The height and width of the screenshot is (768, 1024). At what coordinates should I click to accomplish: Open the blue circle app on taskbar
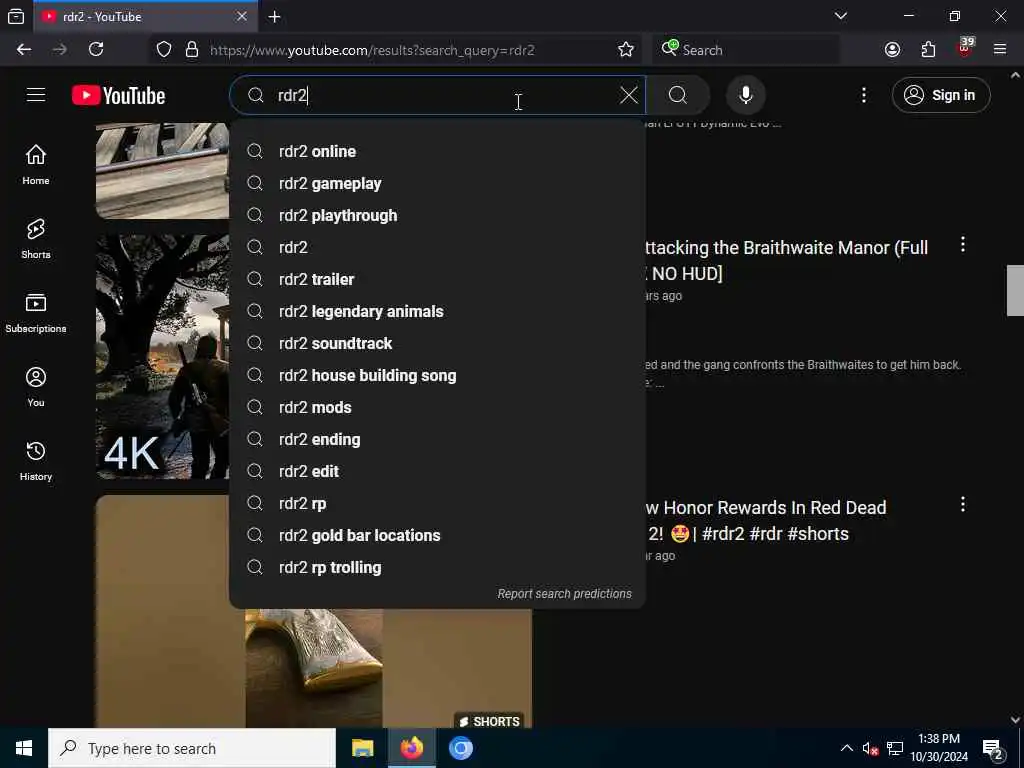tap(460, 748)
